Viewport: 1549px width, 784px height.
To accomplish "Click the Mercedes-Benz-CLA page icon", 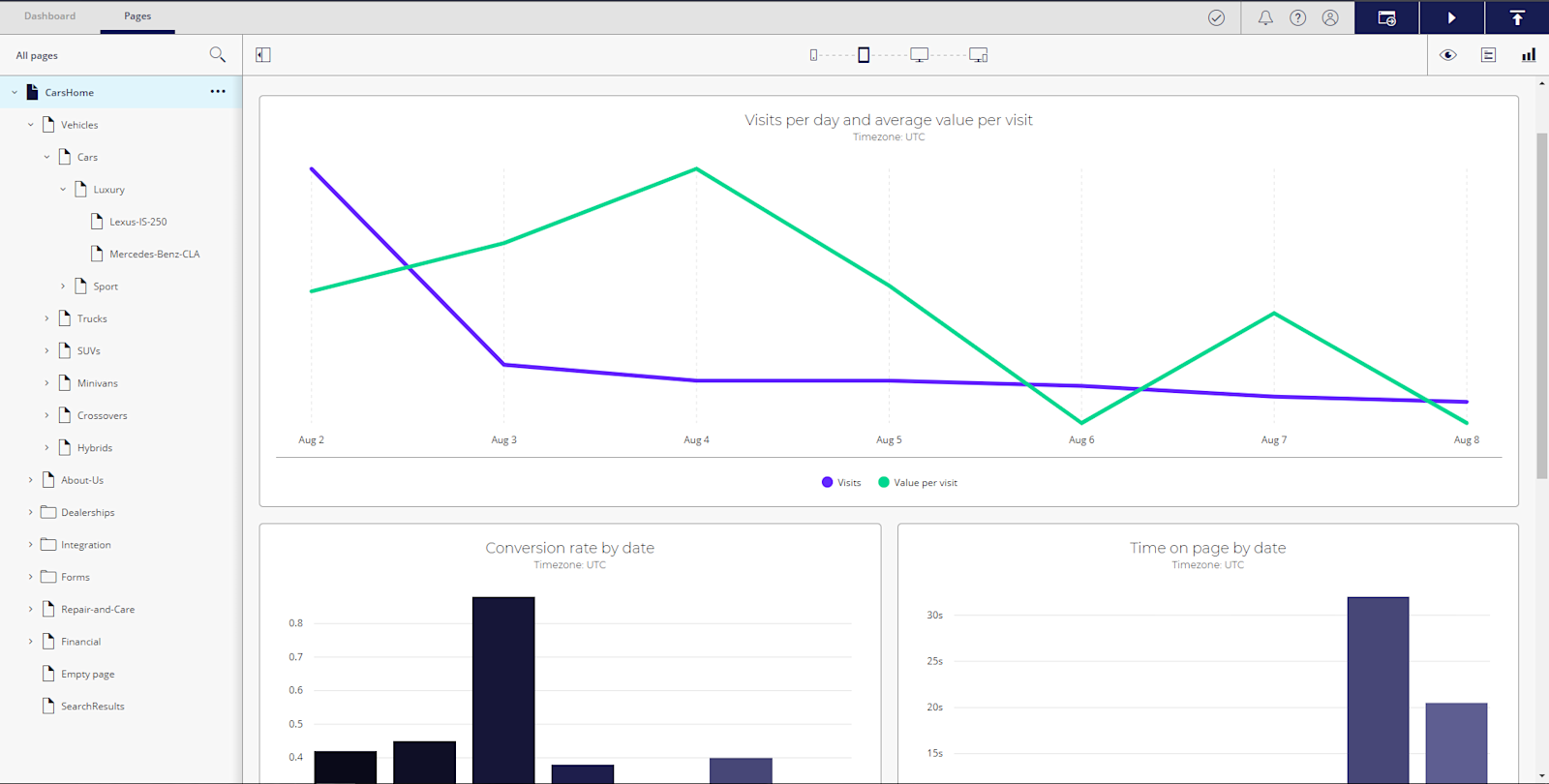I will pos(97,254).
